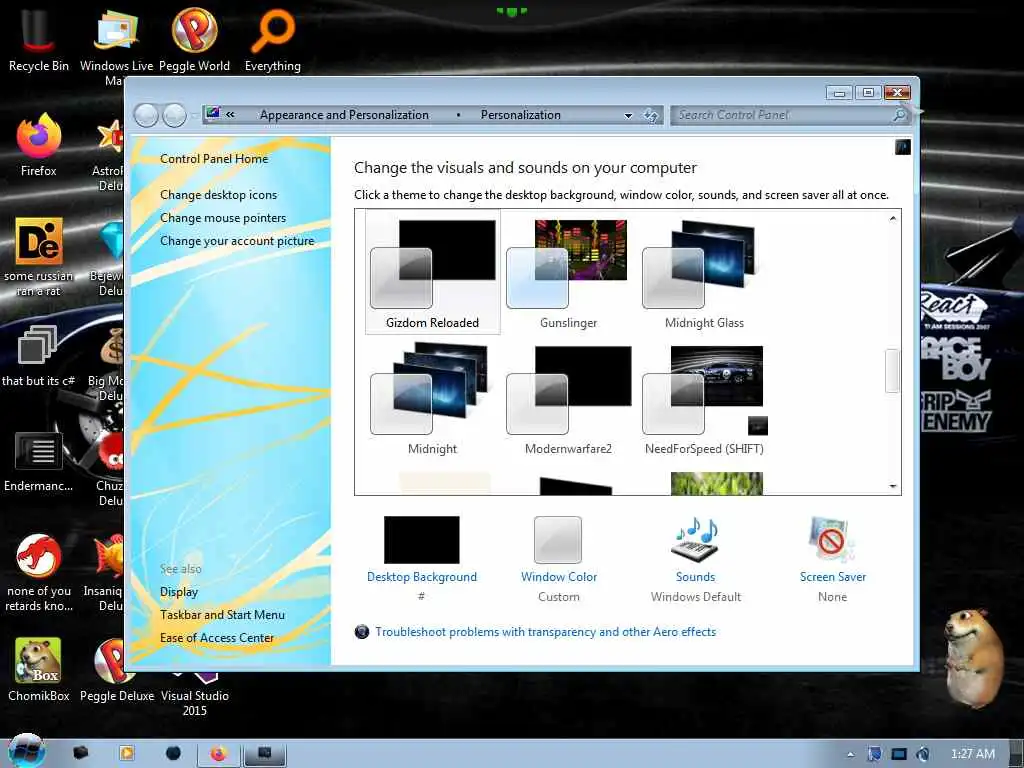Viewport: 1024px width, 768px height.
Task: Click 'Change mouse pointers' link
Action: [223, 217]
